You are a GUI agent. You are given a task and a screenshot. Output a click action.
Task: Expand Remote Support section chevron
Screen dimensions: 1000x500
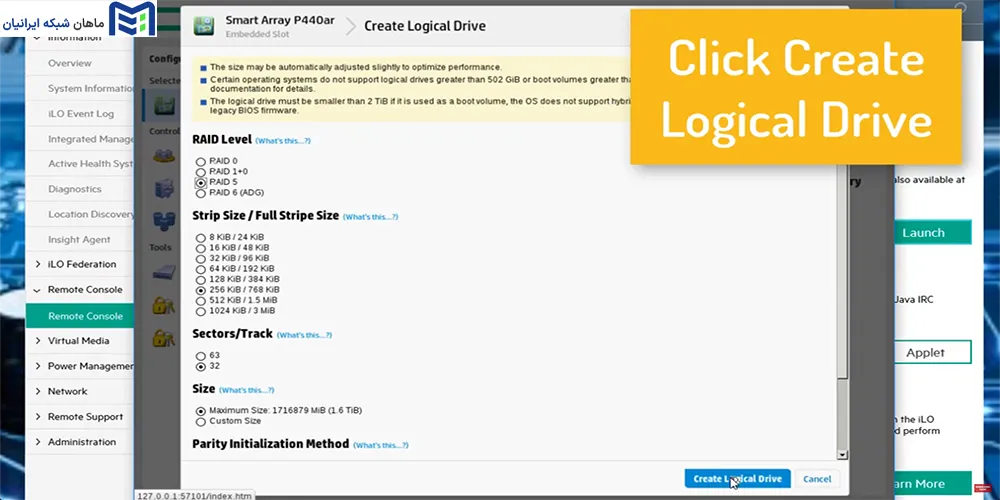[x=38, y=417]
